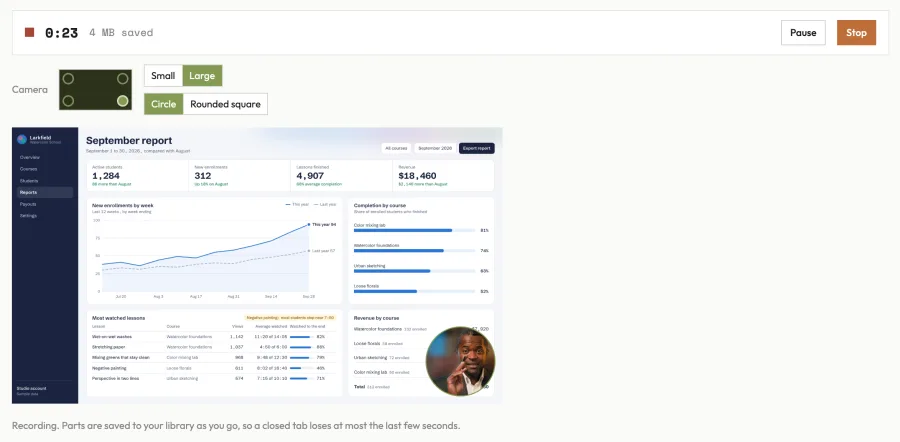Click the 'September report' heading
900x442 pixels.
point(129,141)
